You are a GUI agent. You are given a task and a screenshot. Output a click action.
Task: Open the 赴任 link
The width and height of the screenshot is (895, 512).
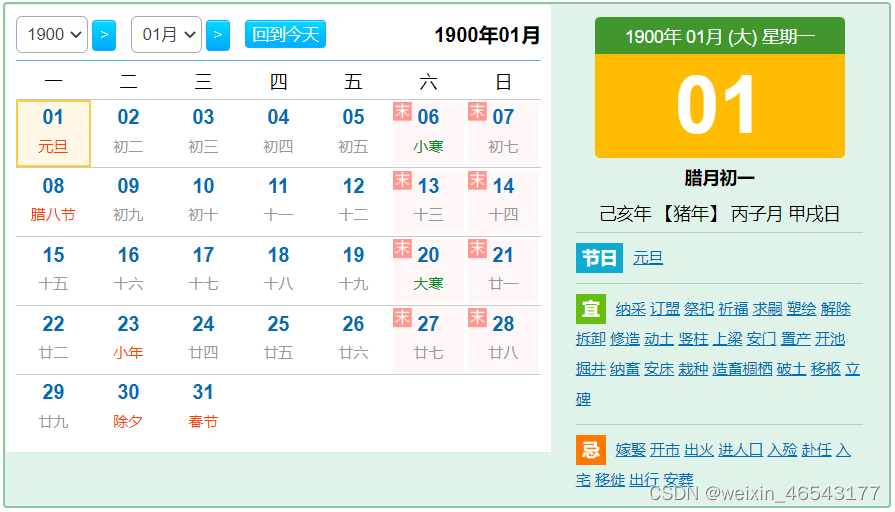pyautogui.click(x=817, y=450)
